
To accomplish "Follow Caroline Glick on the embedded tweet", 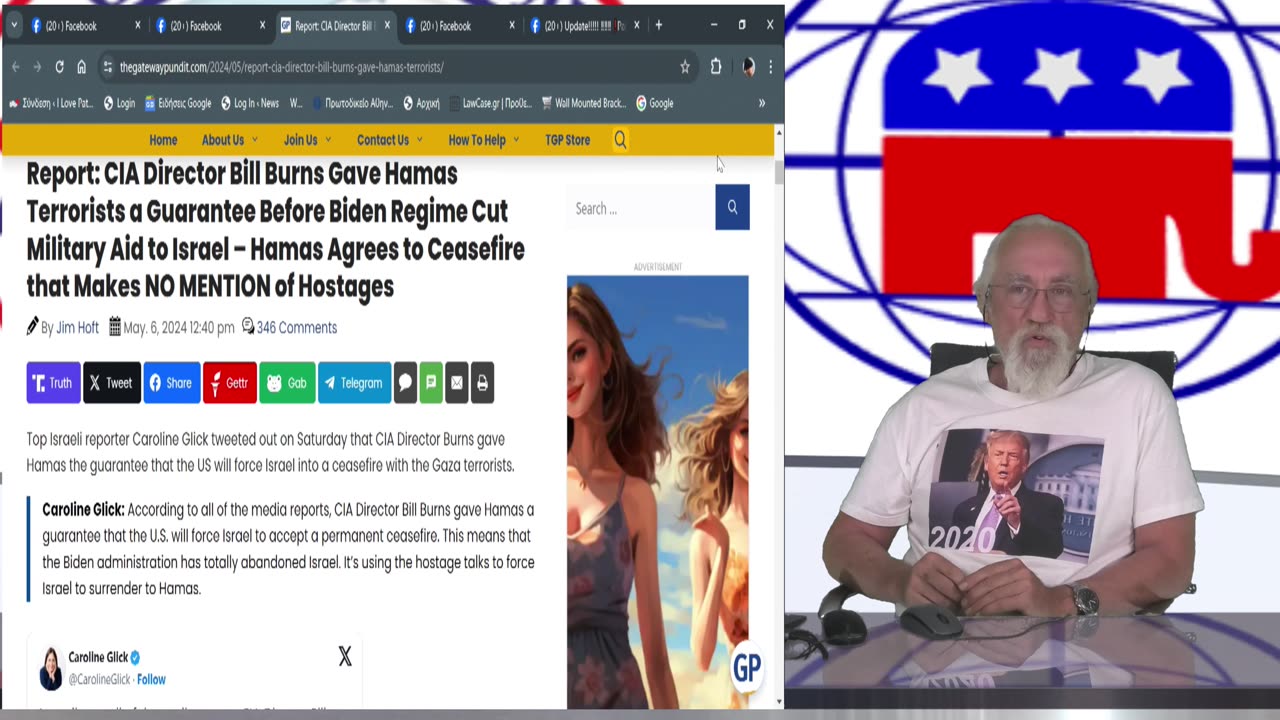I will (x=151, y=680).
